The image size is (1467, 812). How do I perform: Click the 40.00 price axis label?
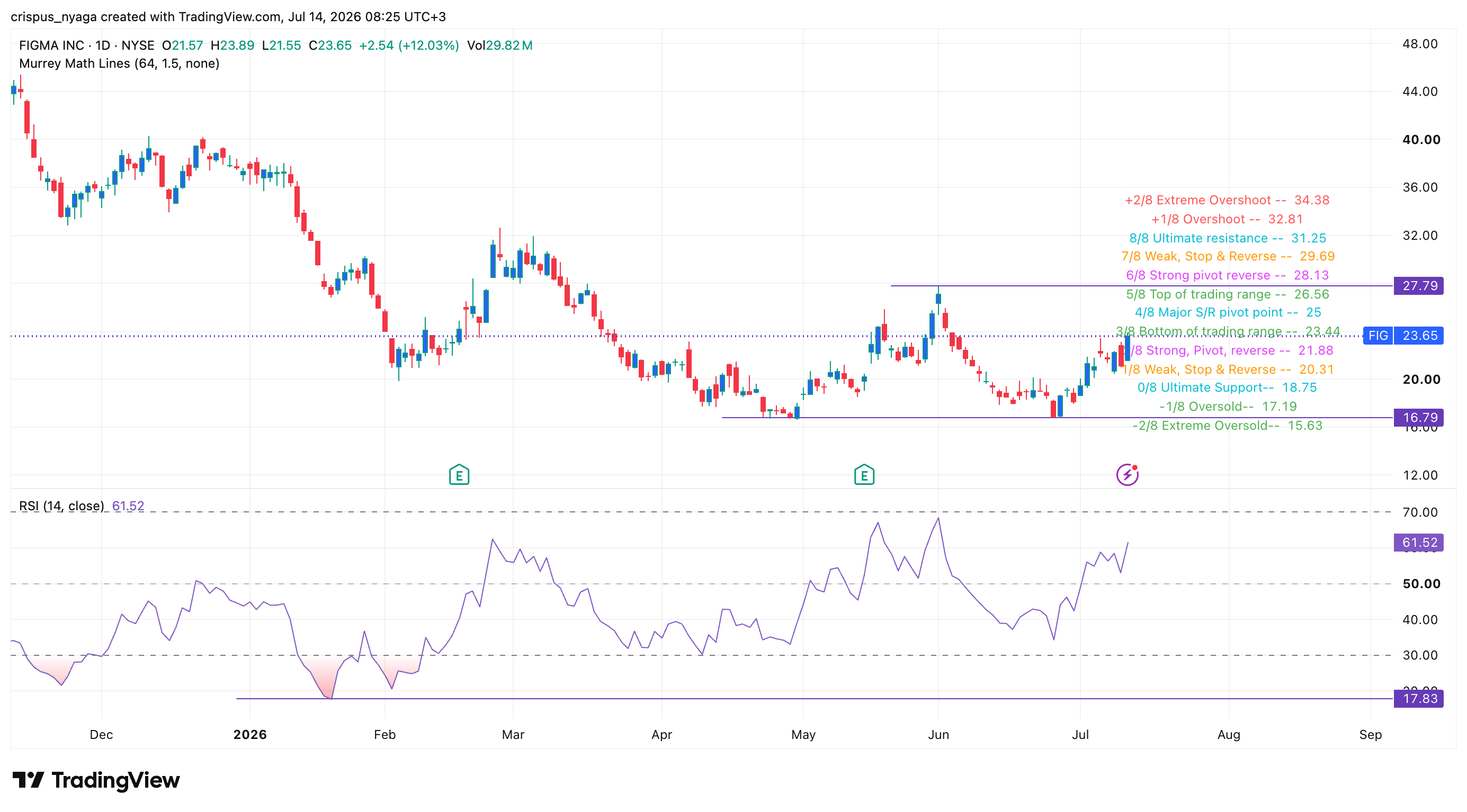tap(1421, 140)
